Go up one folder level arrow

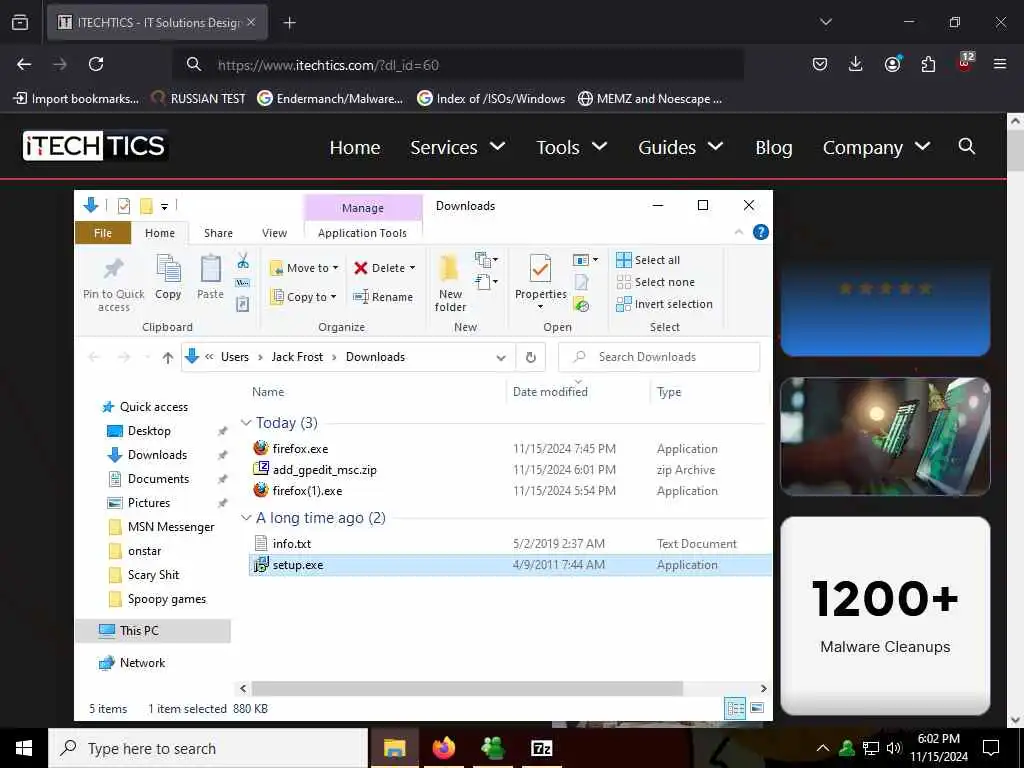(168, 357)
